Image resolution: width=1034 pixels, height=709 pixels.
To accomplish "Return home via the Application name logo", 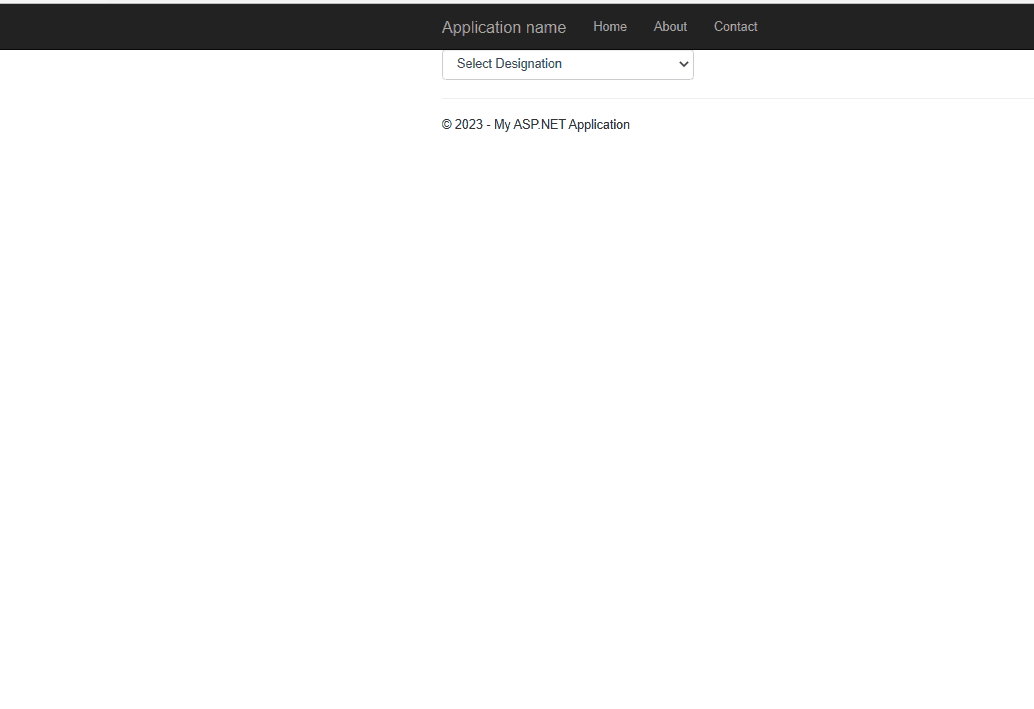I will coord(503,27).
